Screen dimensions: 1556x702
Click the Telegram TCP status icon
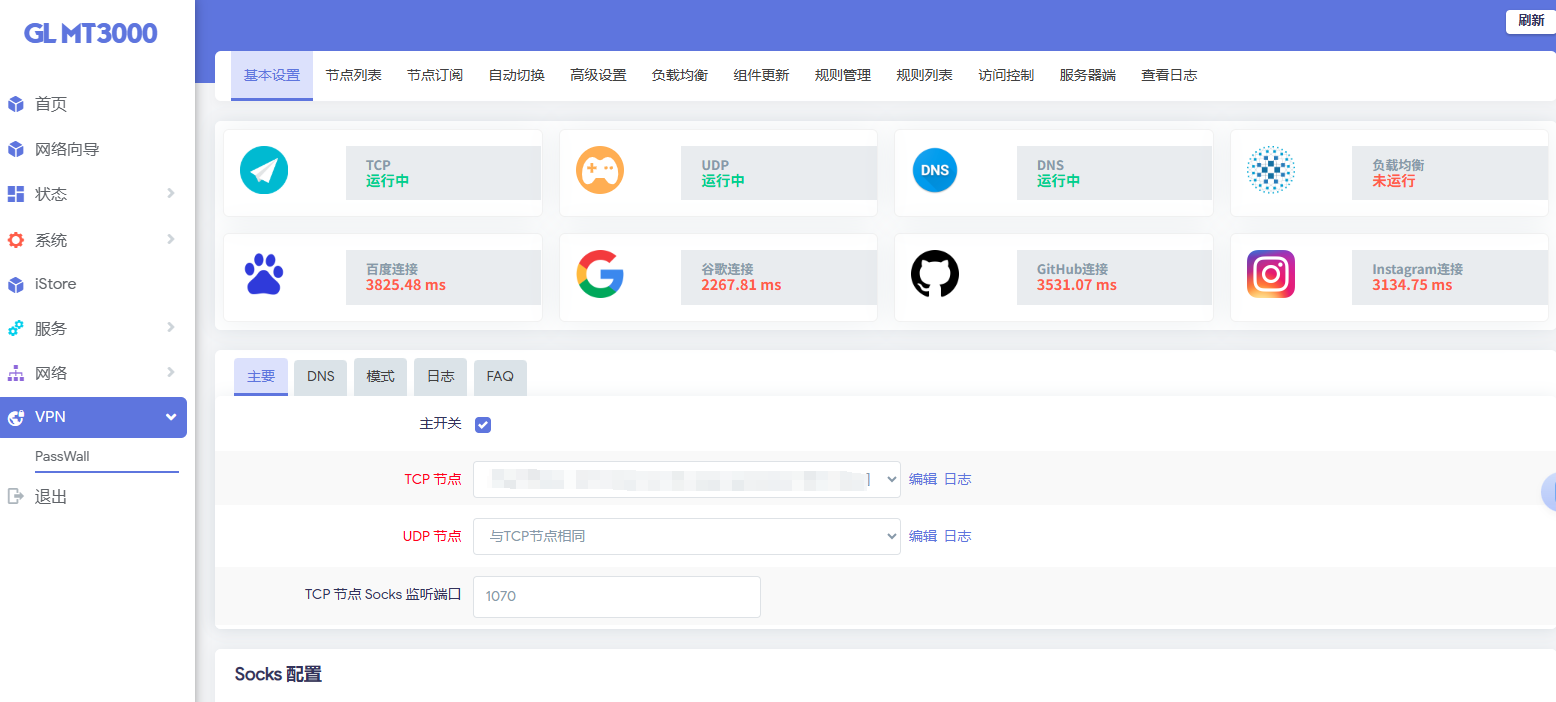coord(264,171)
